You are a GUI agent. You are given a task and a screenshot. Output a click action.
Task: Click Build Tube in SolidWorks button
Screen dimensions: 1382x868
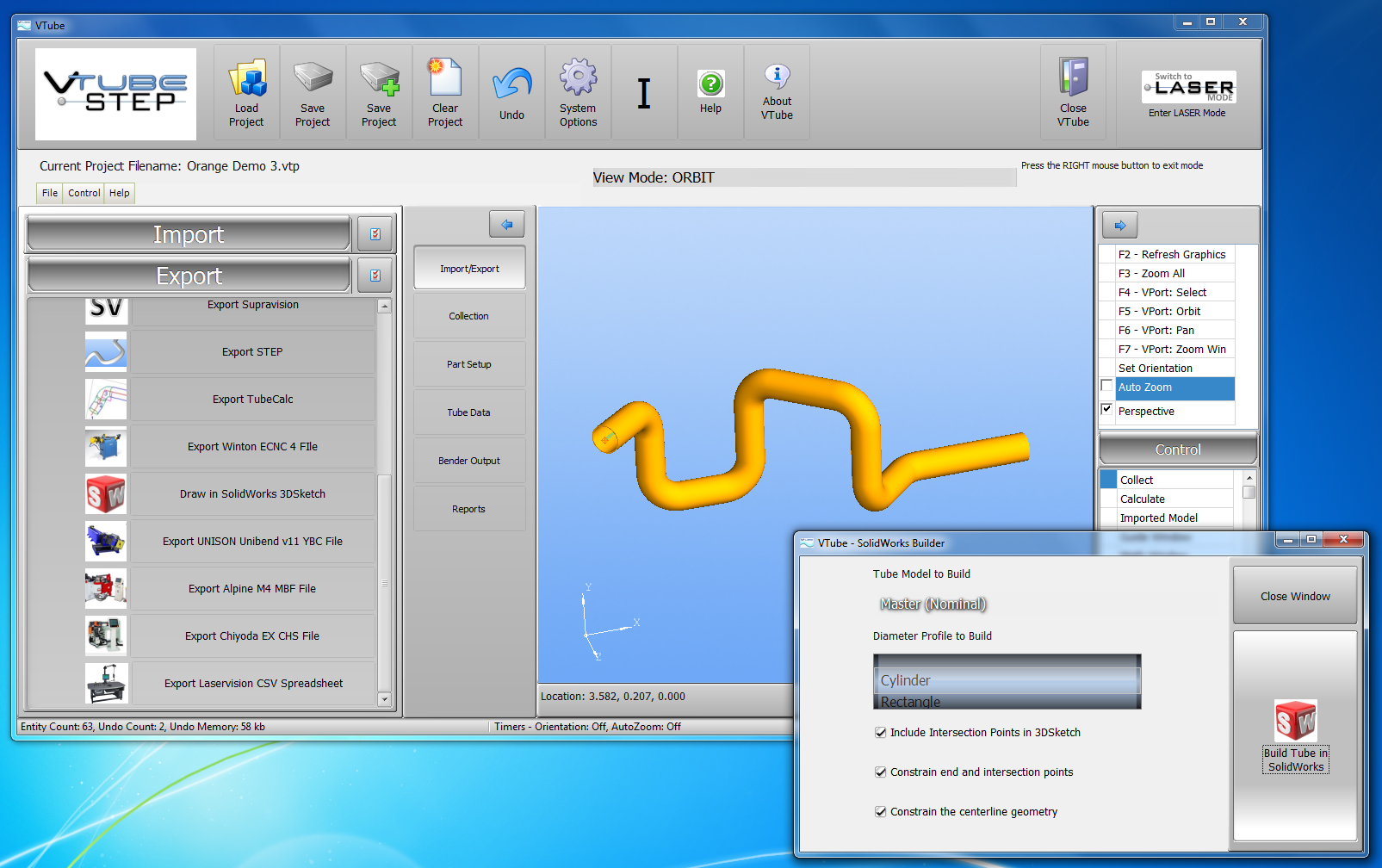[1295, 737]
